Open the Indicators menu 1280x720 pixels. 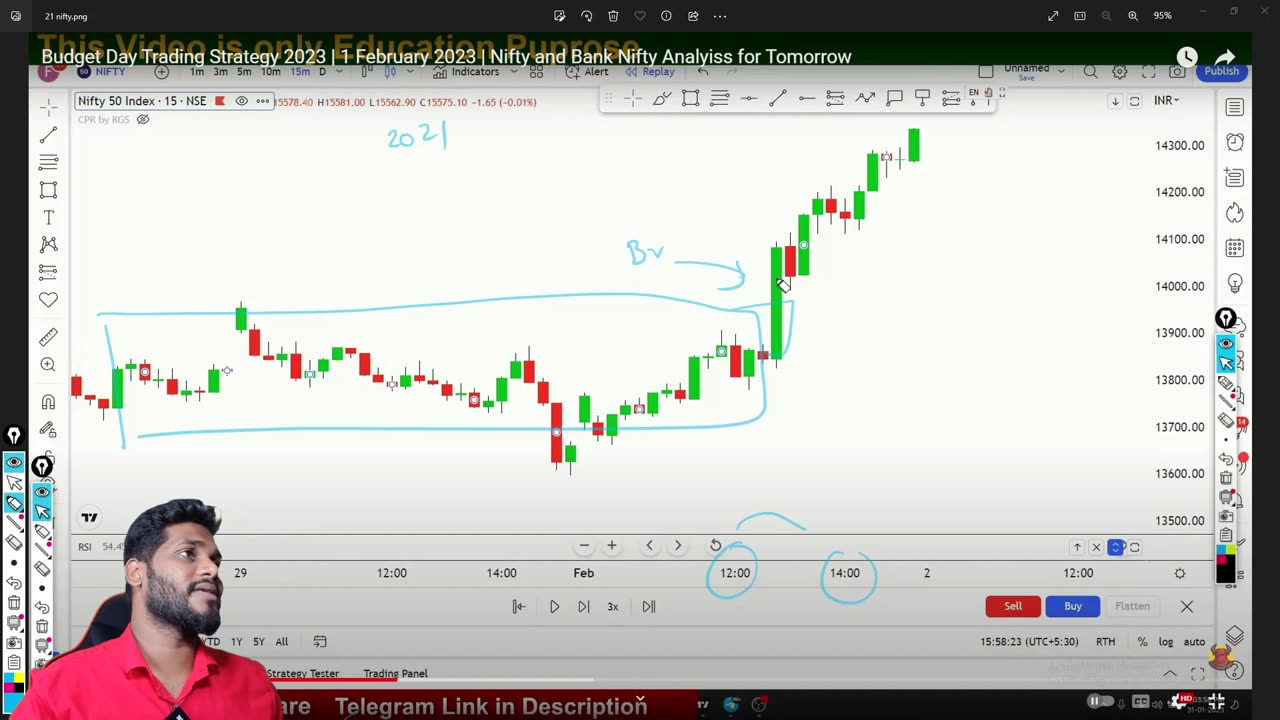coord(466,72)
